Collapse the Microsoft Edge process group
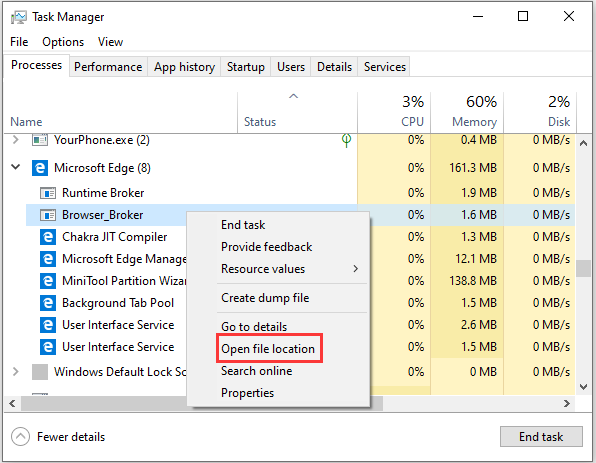 (x=16, y=167)
